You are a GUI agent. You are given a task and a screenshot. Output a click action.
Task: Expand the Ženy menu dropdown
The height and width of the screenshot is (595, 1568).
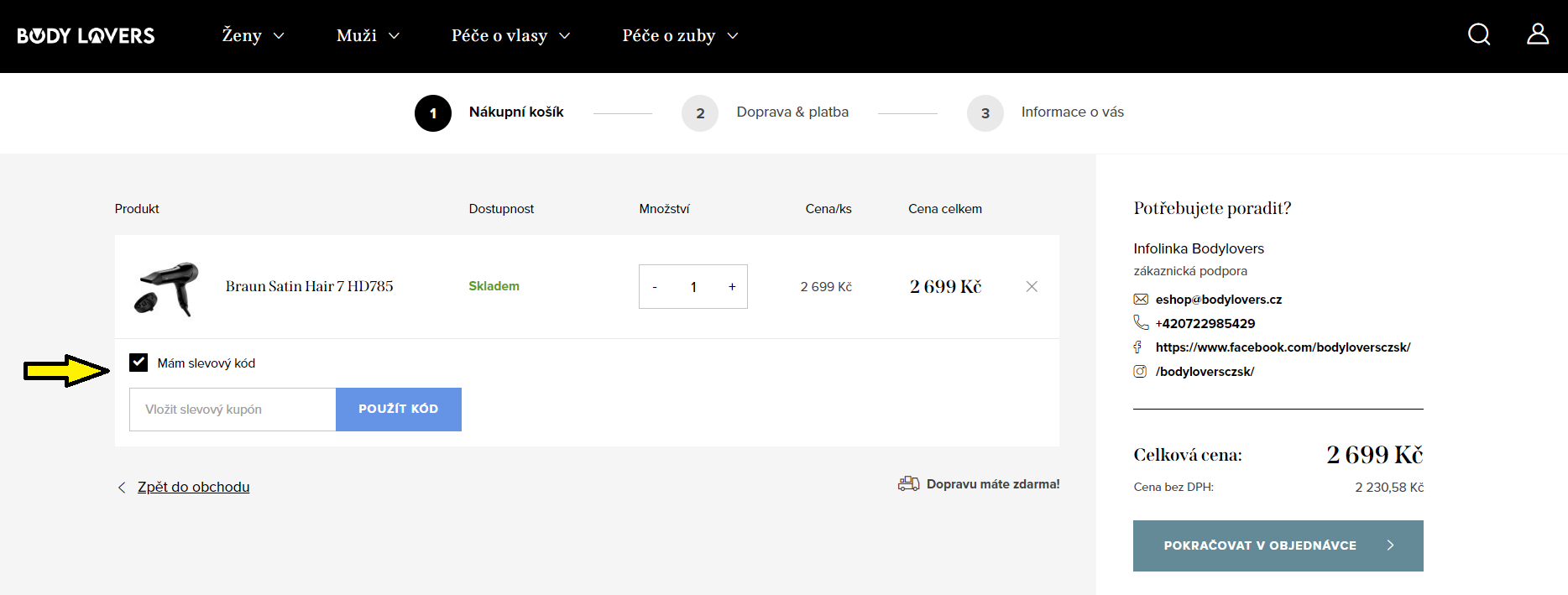(253, 36)
